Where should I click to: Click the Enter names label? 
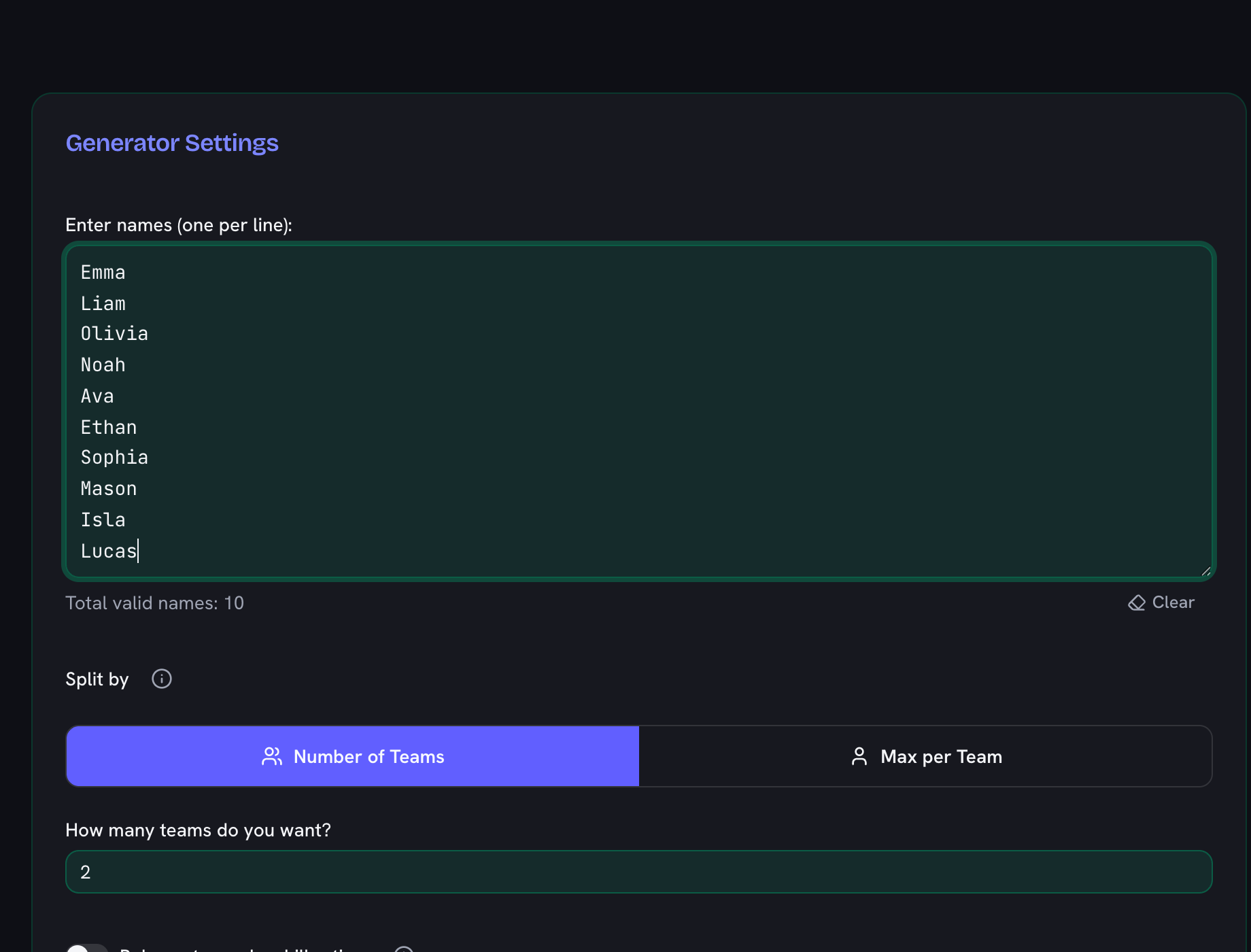click(179, 225)
